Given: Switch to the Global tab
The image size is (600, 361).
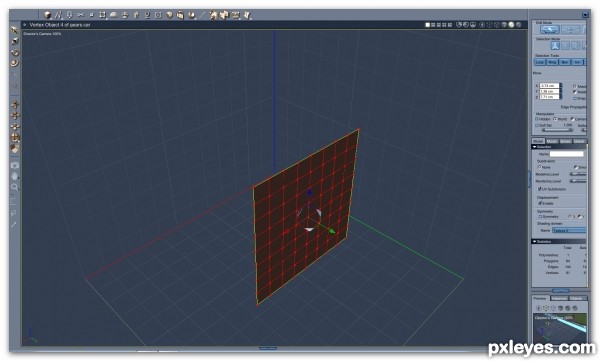Looking at the screenshot, I should pos(579,141).
